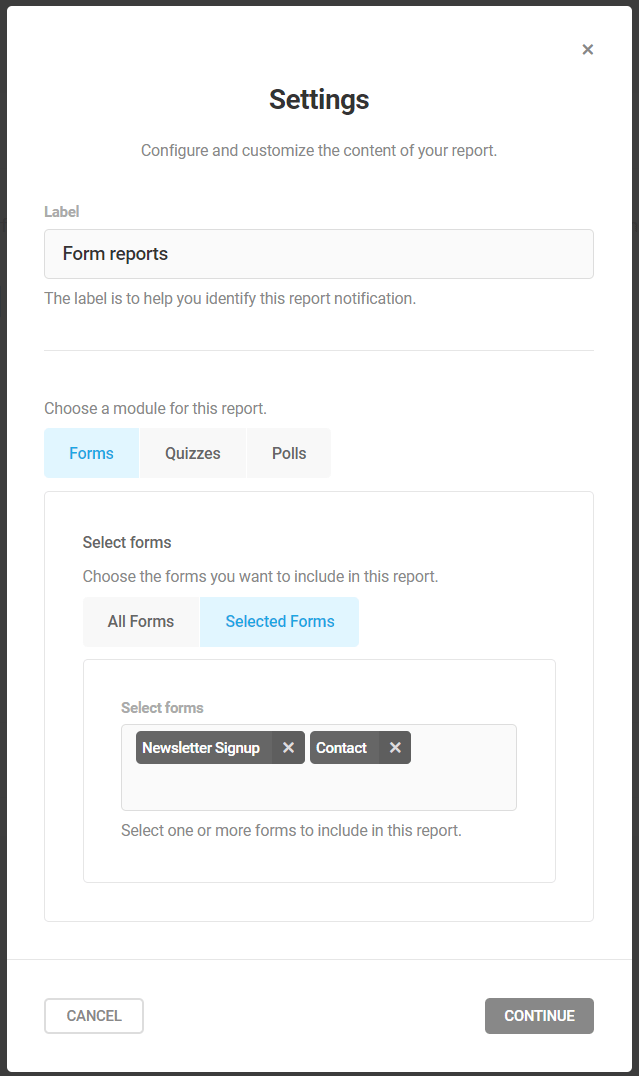This screenshot has height=1076, width=639.
Task: Click 'Configure and customize the content' description
Action: coord(319,150)
